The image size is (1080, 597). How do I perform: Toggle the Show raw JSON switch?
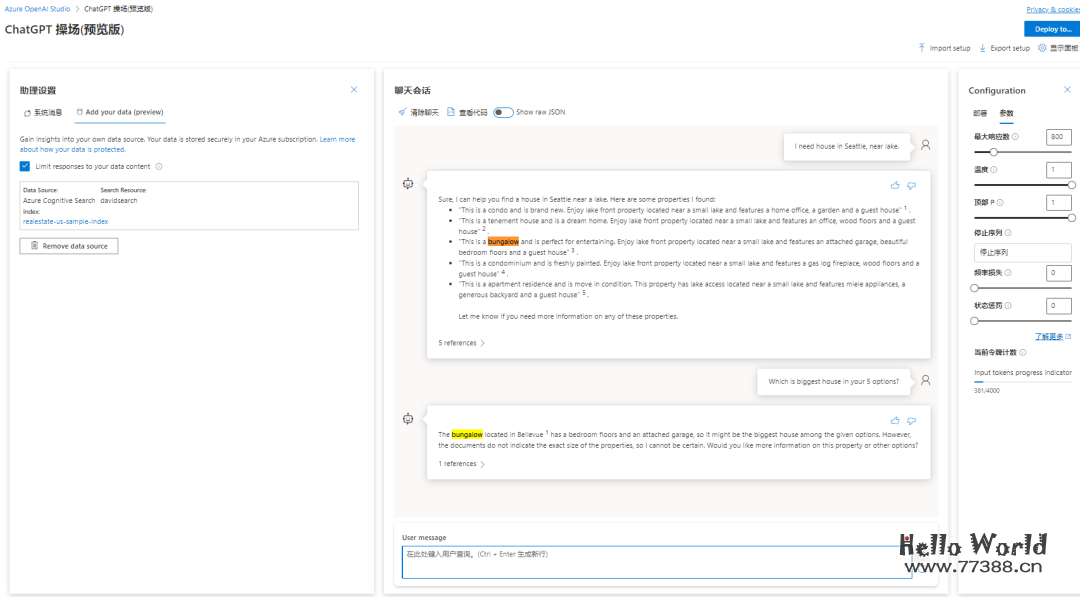(503, 113)
